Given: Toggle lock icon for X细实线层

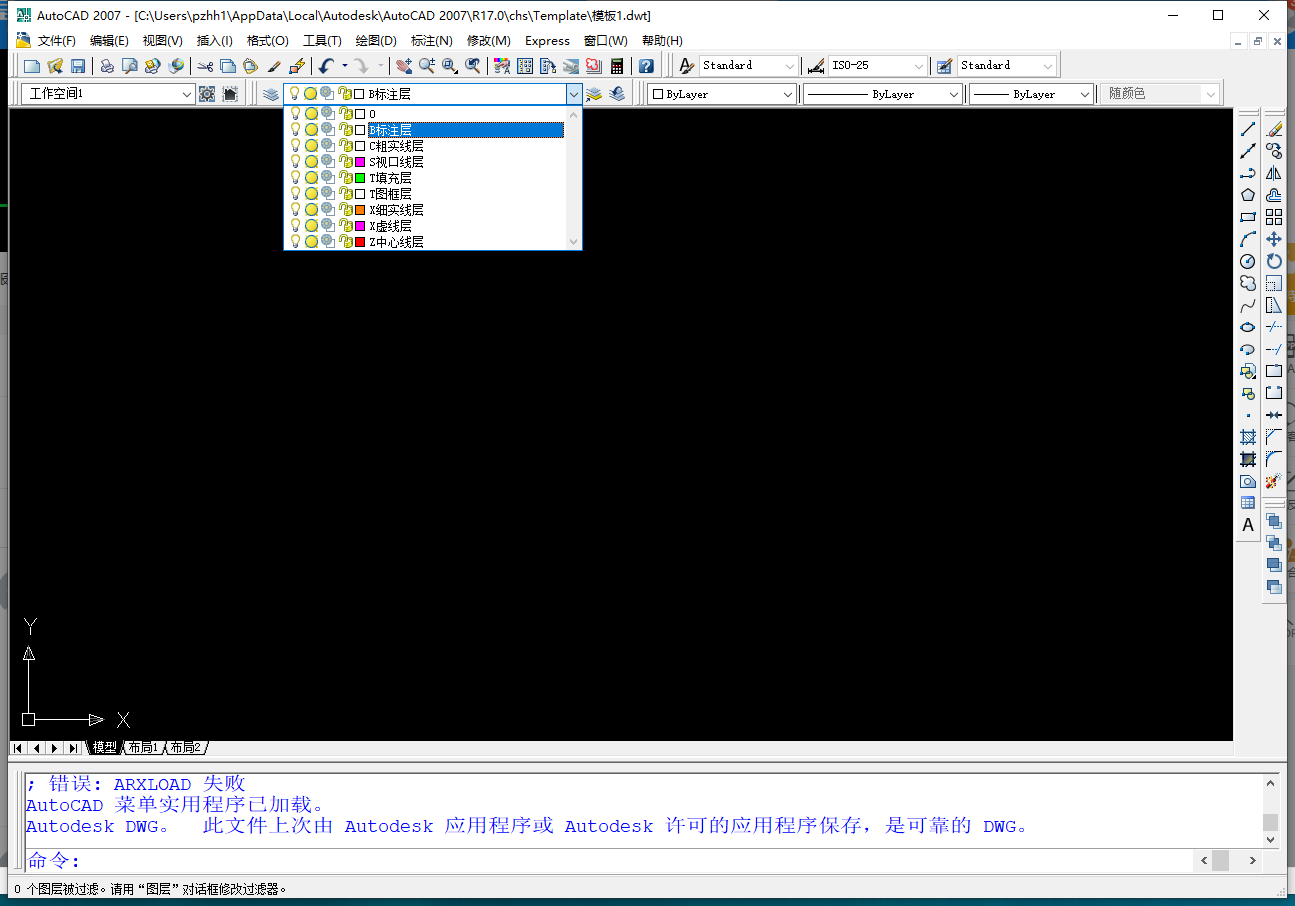Looking at the screenshot, I should [345, 210].
